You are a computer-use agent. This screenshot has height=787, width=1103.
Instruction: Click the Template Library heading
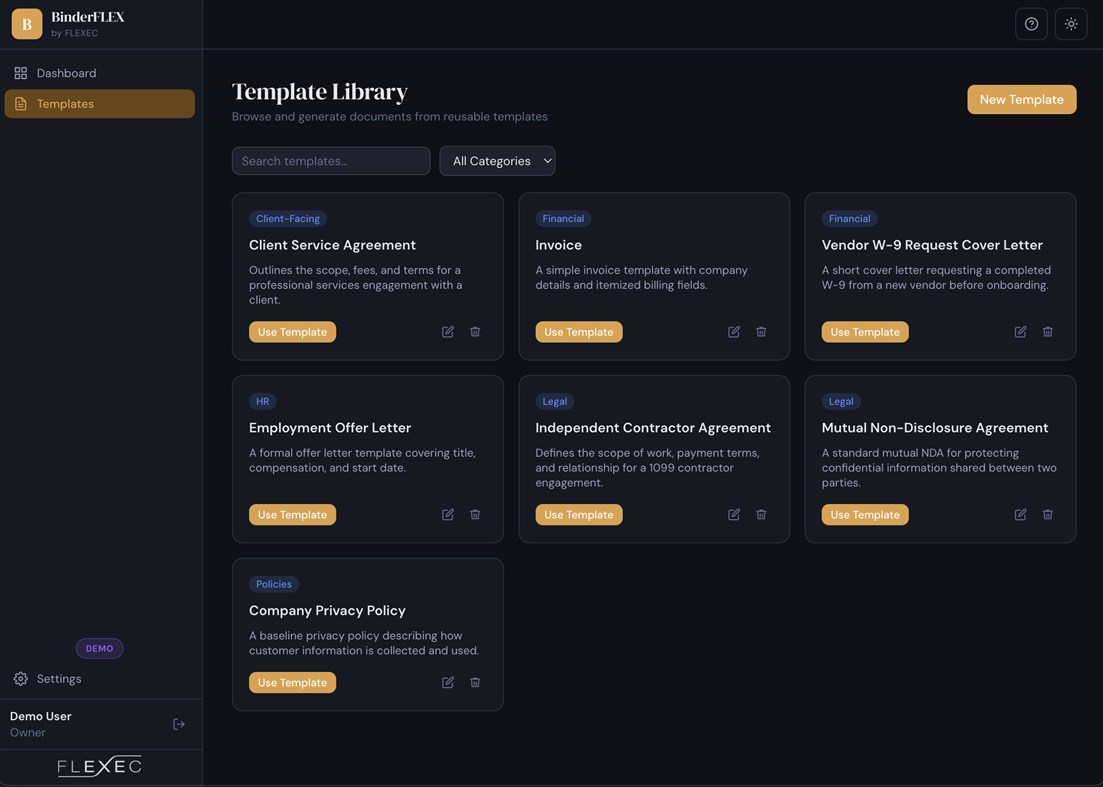(x=320, y=91)
